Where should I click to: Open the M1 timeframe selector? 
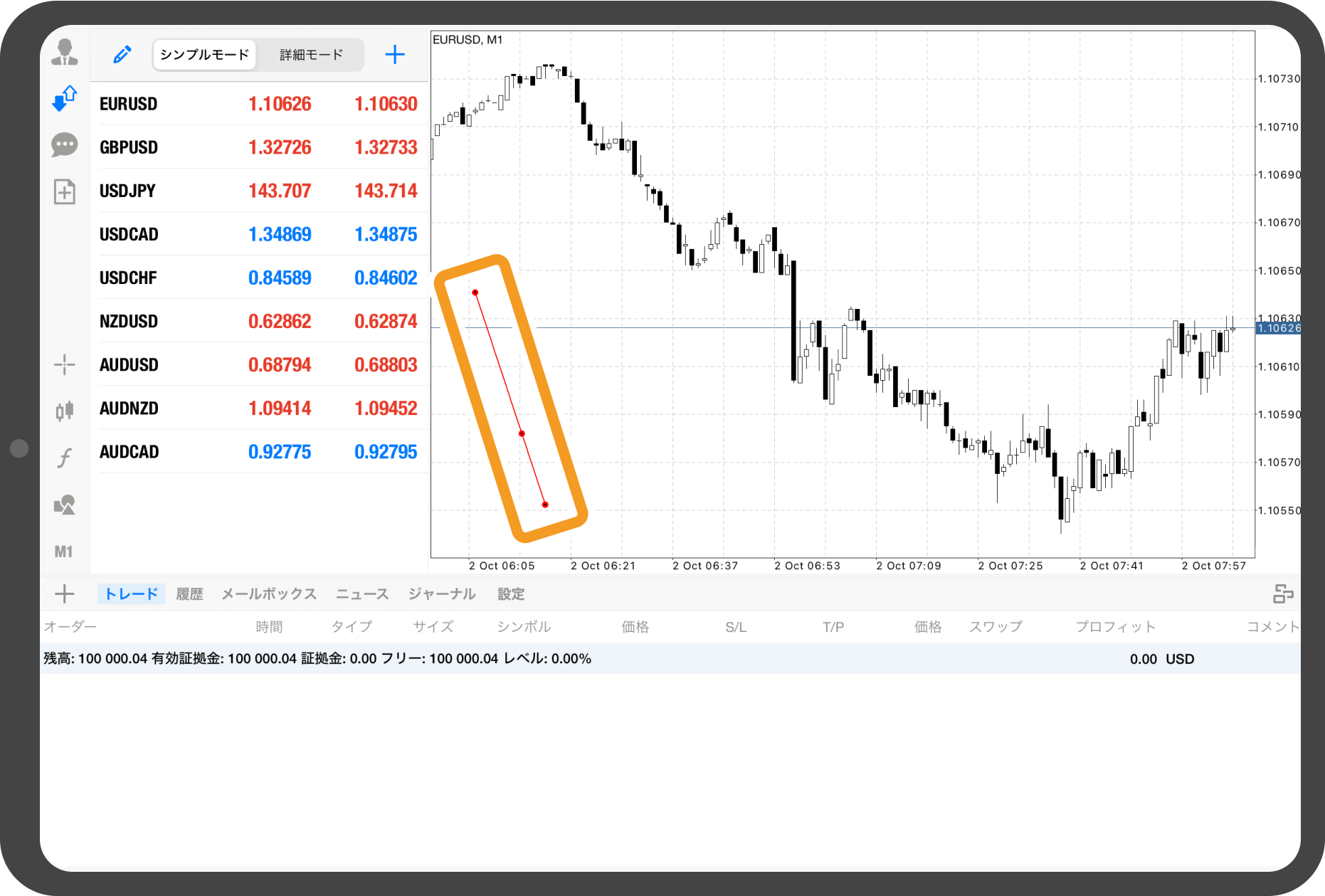tap(64, 552)
